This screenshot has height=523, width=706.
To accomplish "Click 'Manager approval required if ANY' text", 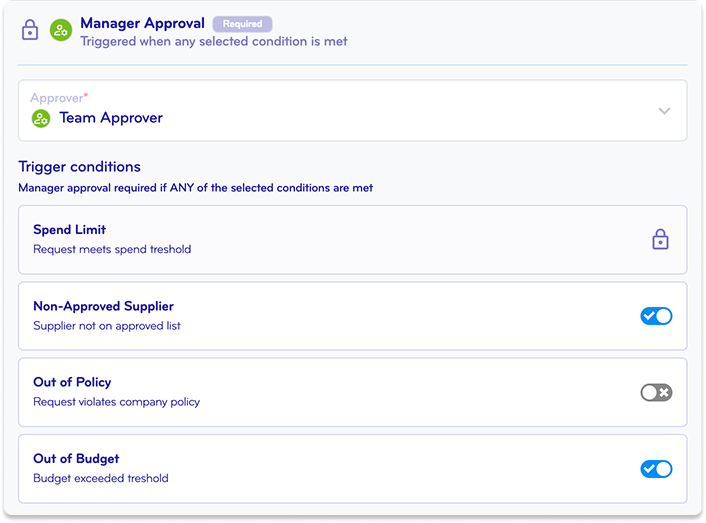I will [x=106, y=188].
